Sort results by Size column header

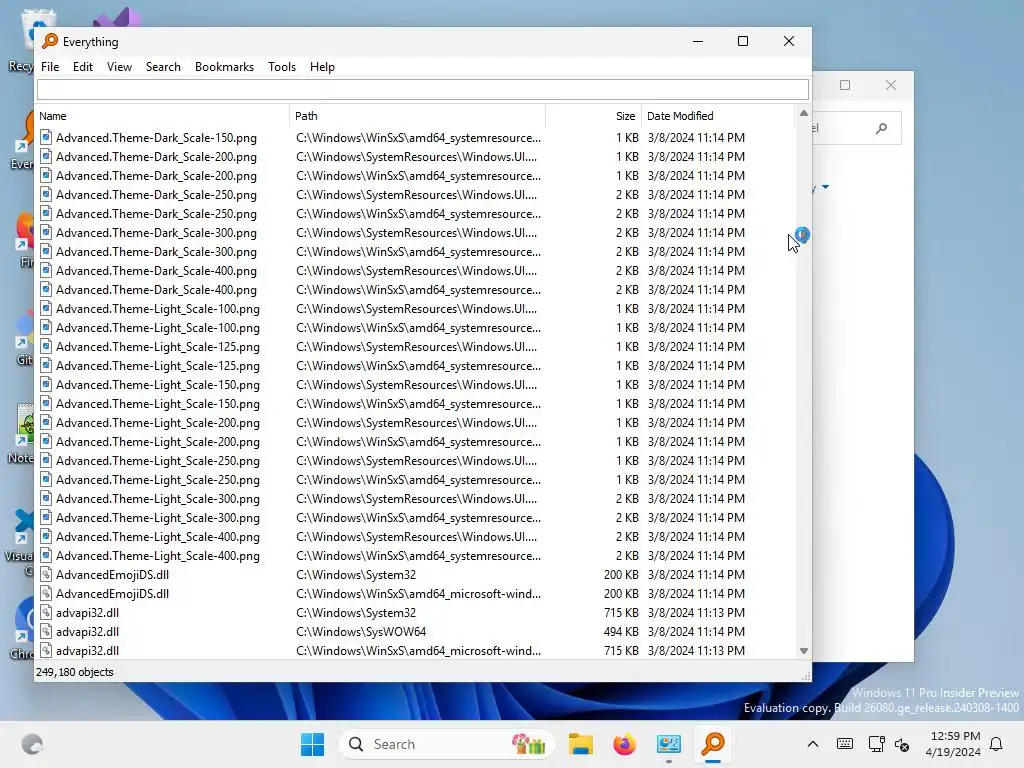coord(594,116)
